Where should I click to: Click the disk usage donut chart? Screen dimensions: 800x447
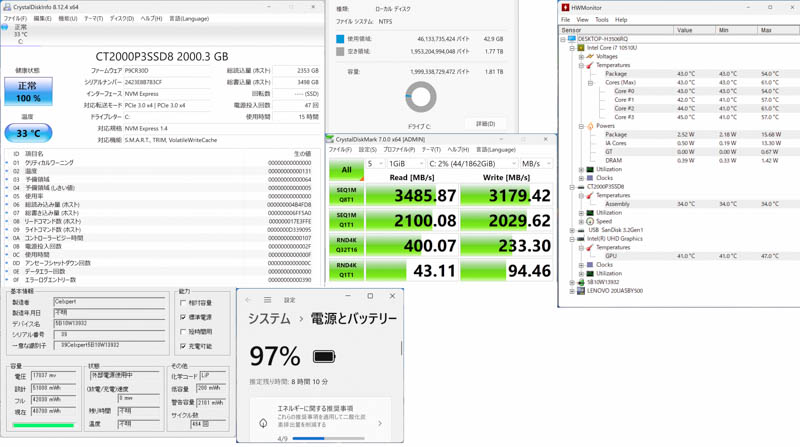(x=420, y=97)
